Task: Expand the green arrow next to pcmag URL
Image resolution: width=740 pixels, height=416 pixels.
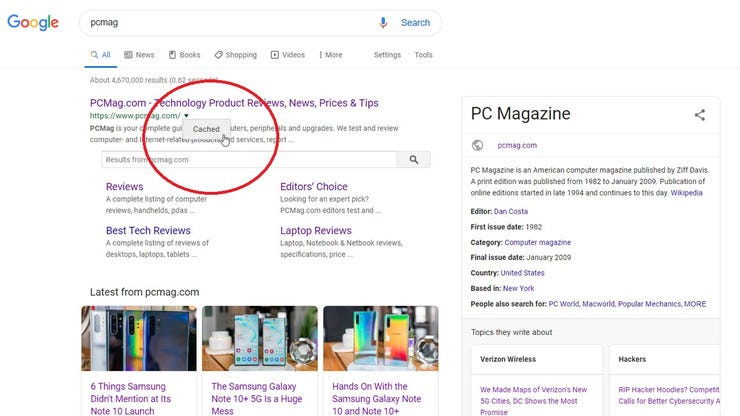Action: (x=186, y=116)
